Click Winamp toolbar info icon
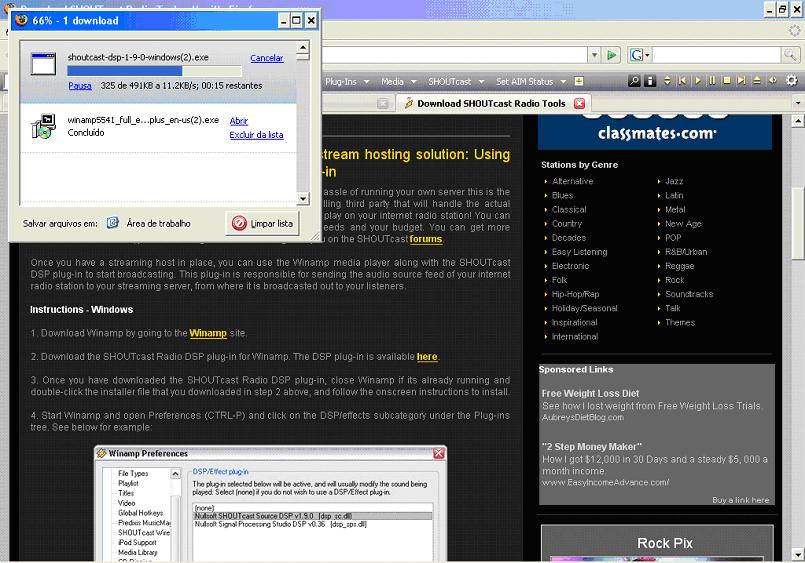 pos(650,81)
